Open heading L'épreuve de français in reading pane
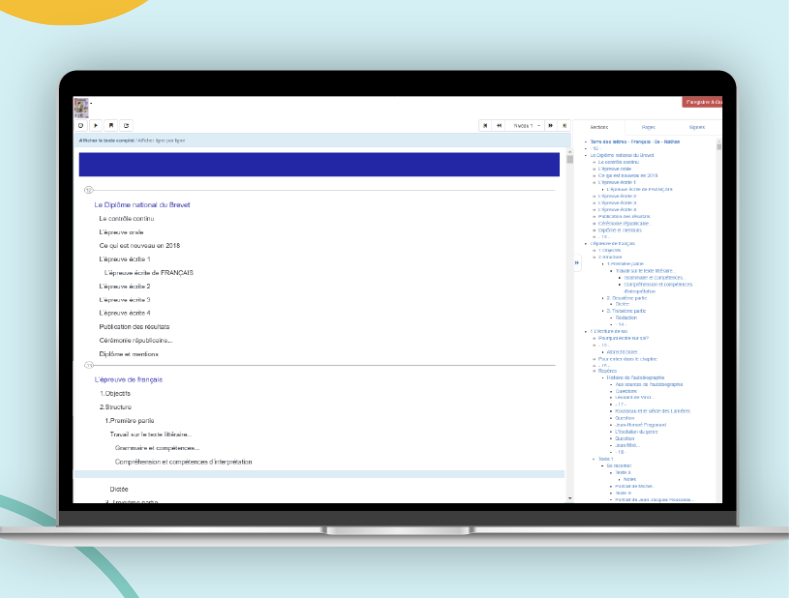 (129, 380)
